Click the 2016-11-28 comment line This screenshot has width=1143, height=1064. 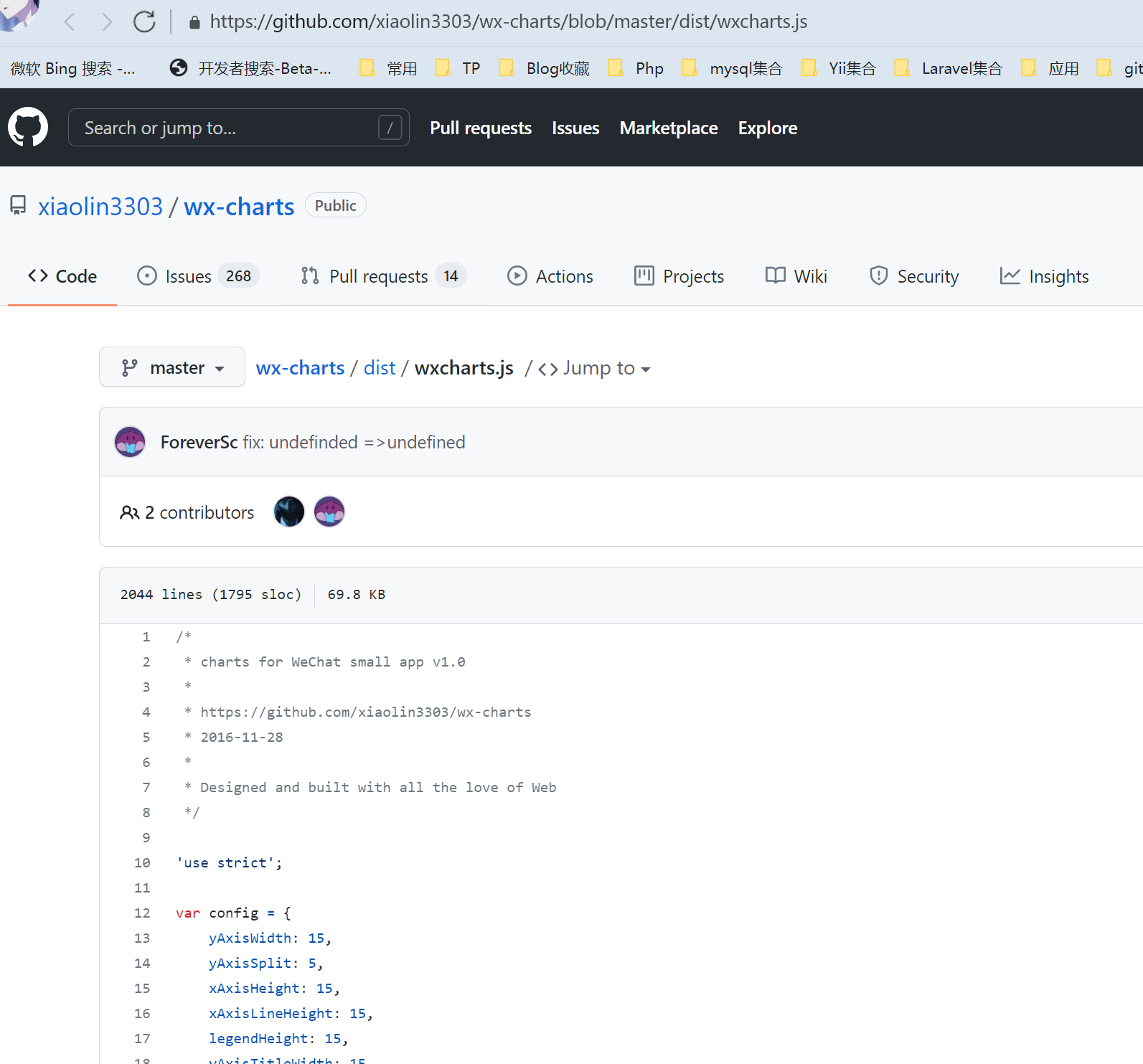pyautogui.click(x=234, y=738)
